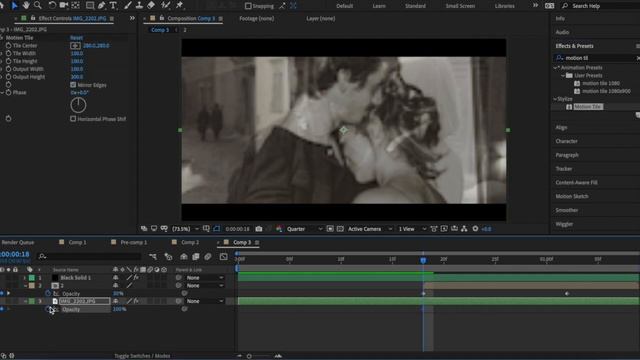Image resolution: width=640 pixels, height=360 pixels.
Task: Open the Composition Mini-Flowchart icon
Action: click(x=153, y=257)
